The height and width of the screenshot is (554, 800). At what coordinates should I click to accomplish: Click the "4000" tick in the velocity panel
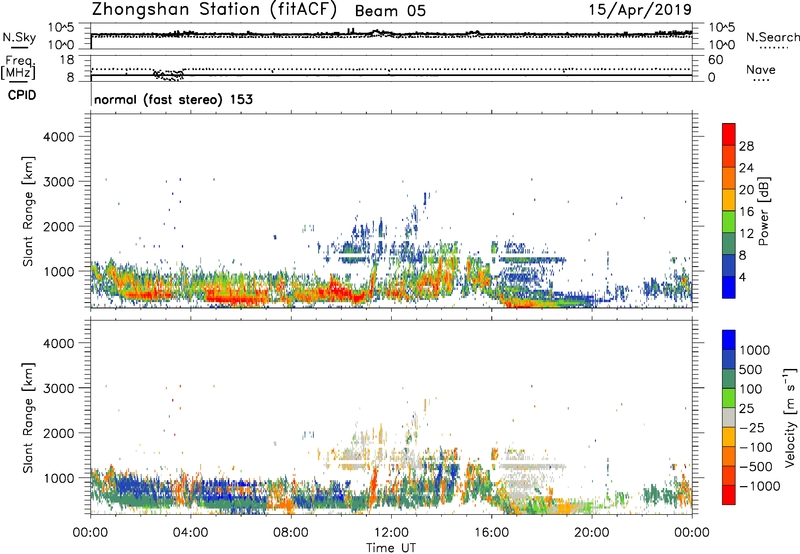[x=59, y=343]
